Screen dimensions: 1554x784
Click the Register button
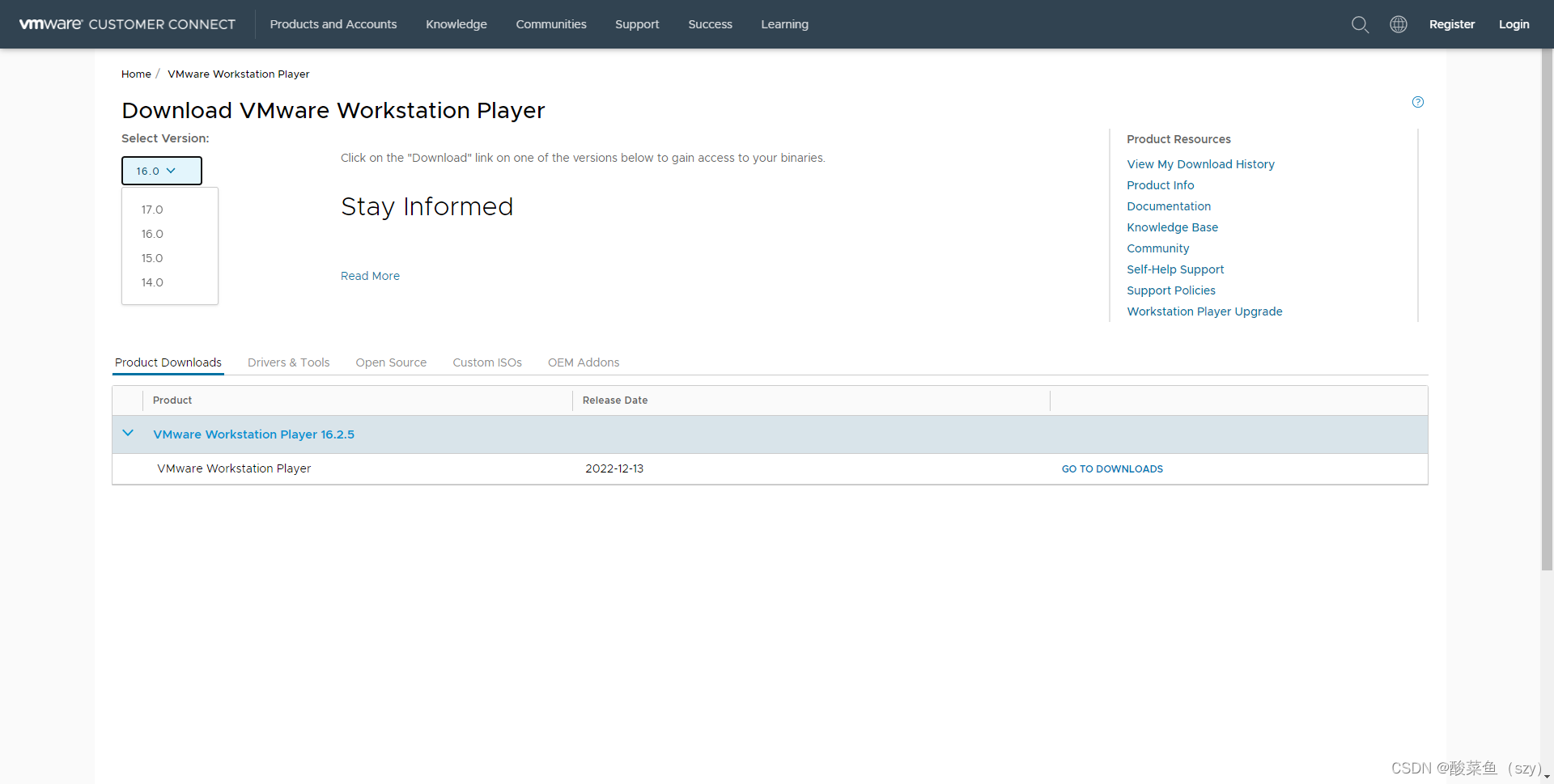1452,24
